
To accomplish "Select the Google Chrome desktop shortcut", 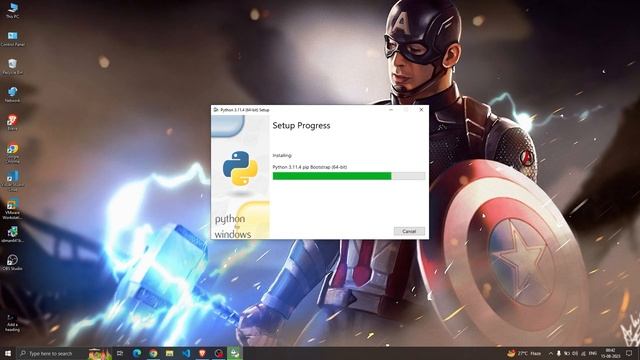I will point(12,153).
